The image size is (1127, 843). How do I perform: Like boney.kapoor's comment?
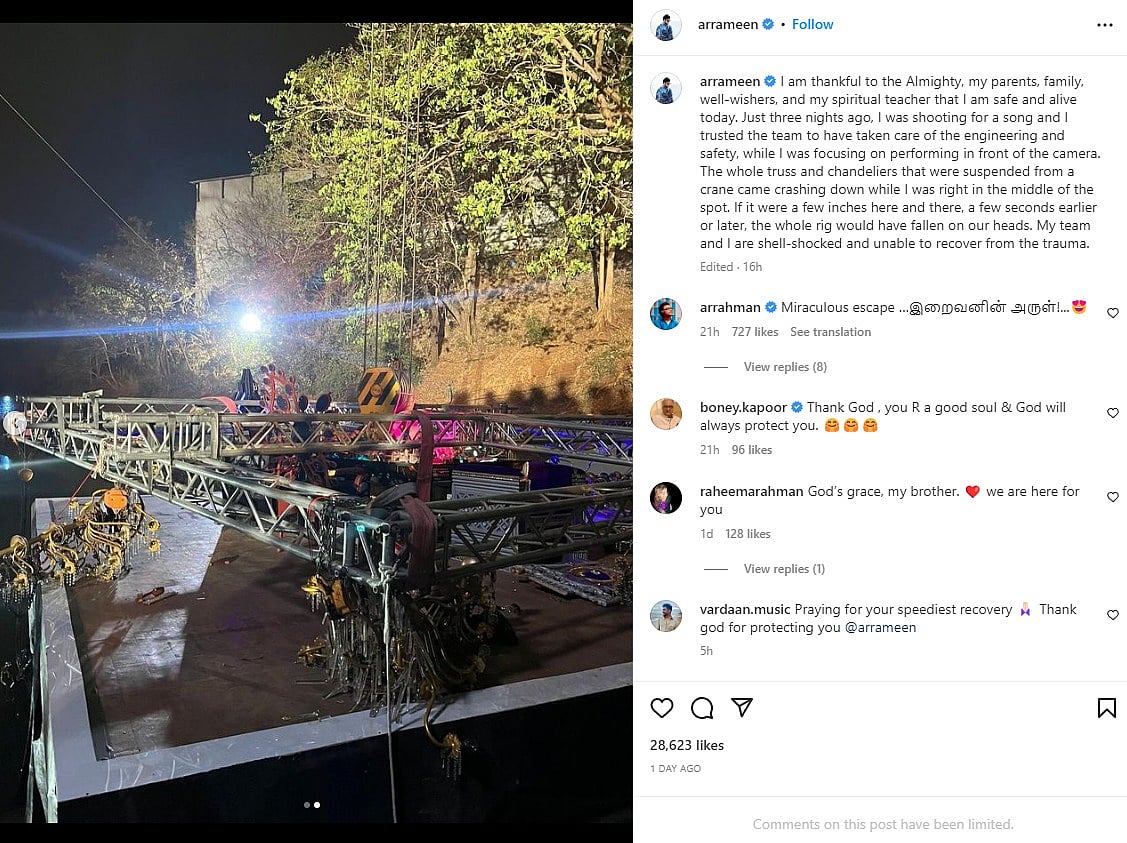[x=1112, y=413]
